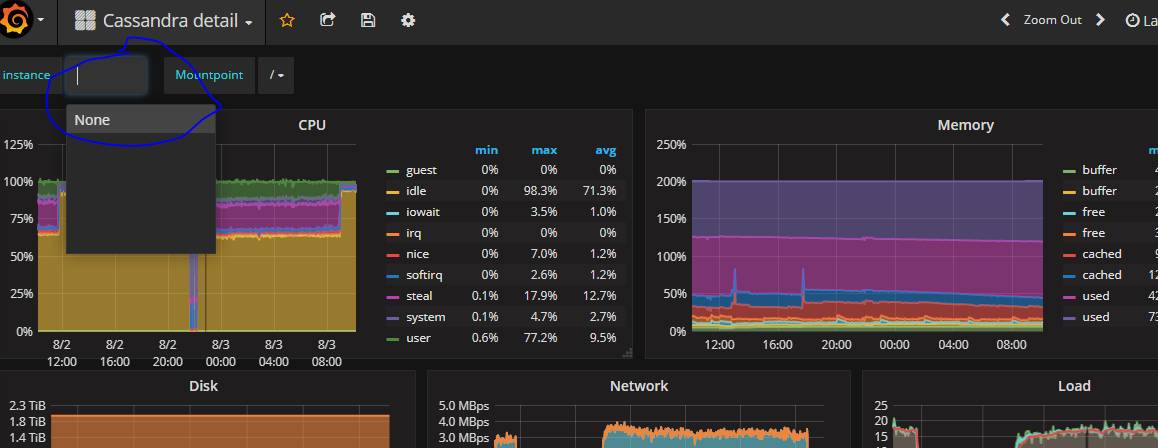Viewport: 1158px width, 448px height.
Task: Toggle the softirq series in CPU legend
Action: (x=424, y=275)
